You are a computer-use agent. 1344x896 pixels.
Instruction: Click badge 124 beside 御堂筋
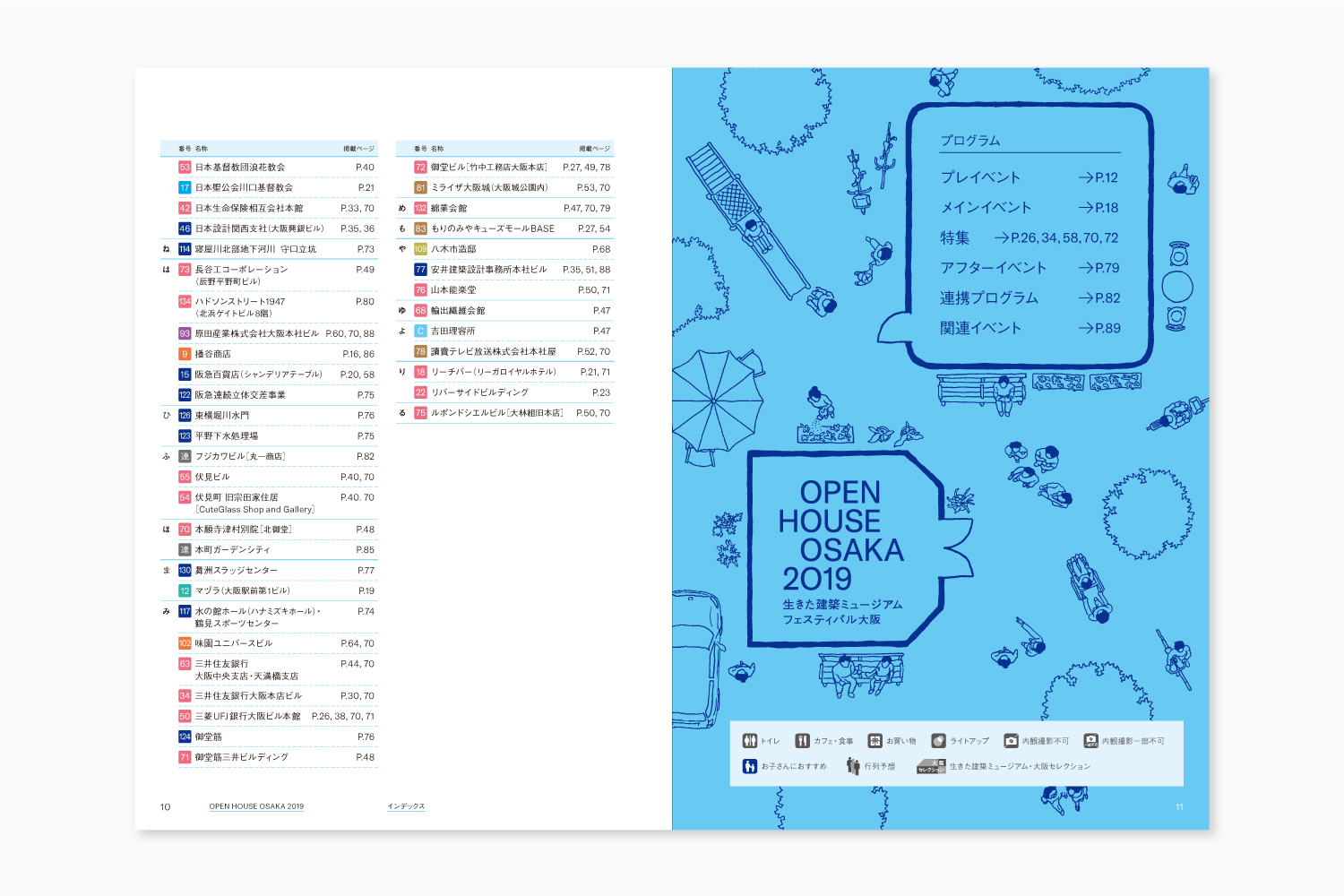point(185,737)
